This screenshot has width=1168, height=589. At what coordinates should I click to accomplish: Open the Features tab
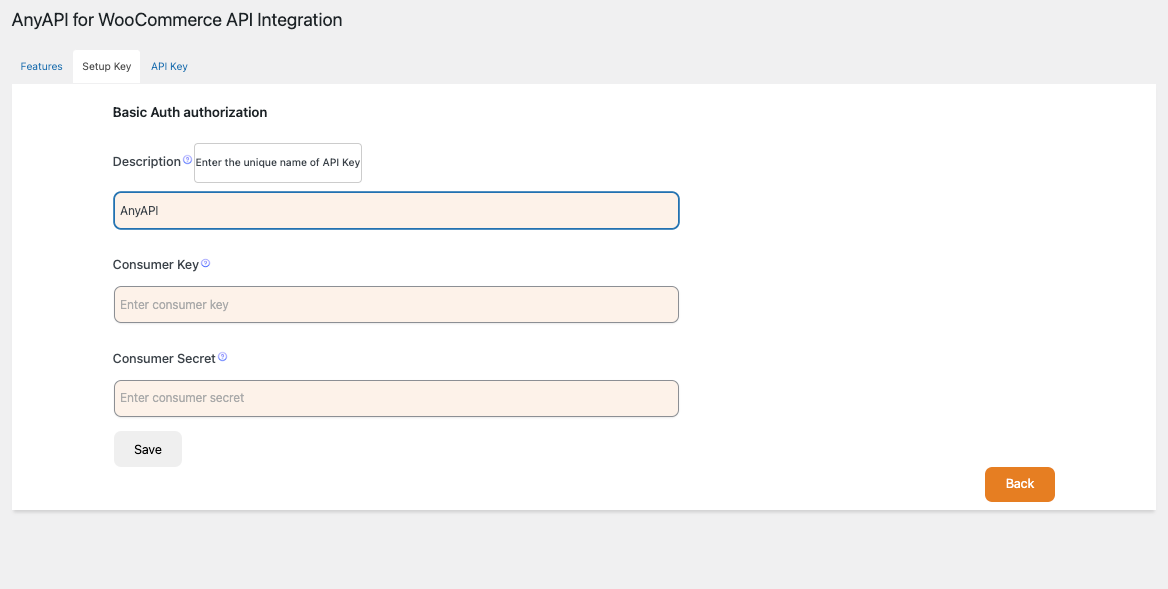42,67
